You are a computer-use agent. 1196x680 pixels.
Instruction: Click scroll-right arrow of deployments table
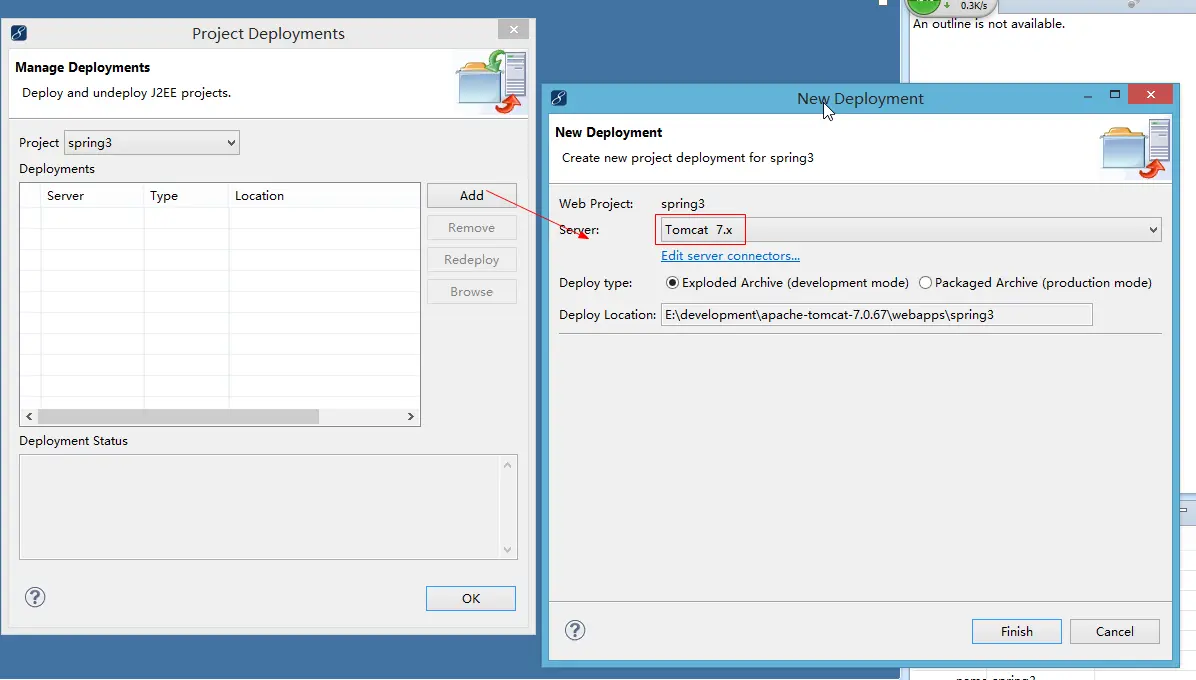click(410, 416)
